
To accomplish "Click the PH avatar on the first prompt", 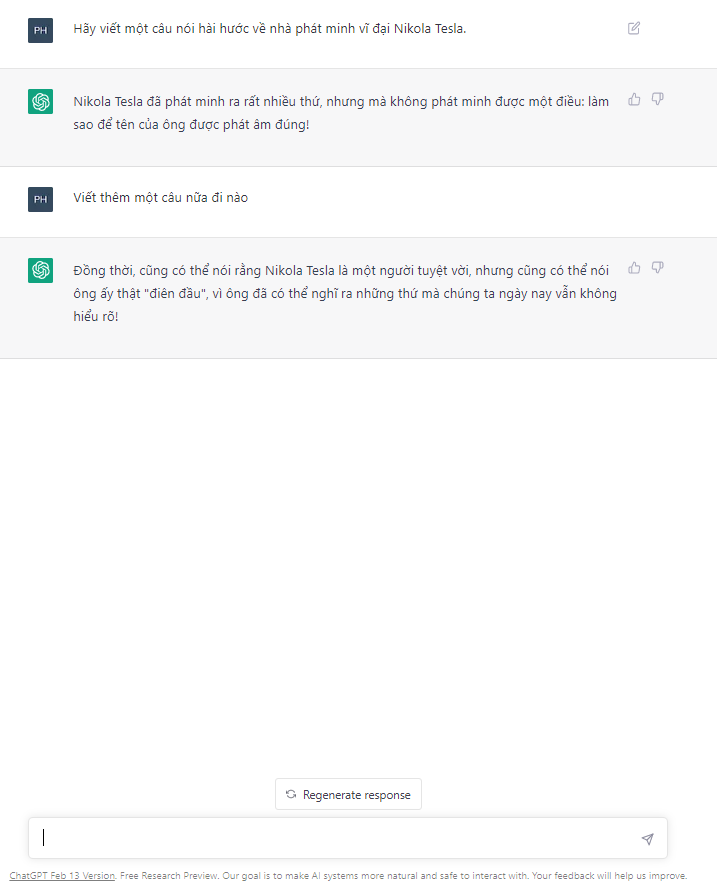I will [x=40, y=30].
